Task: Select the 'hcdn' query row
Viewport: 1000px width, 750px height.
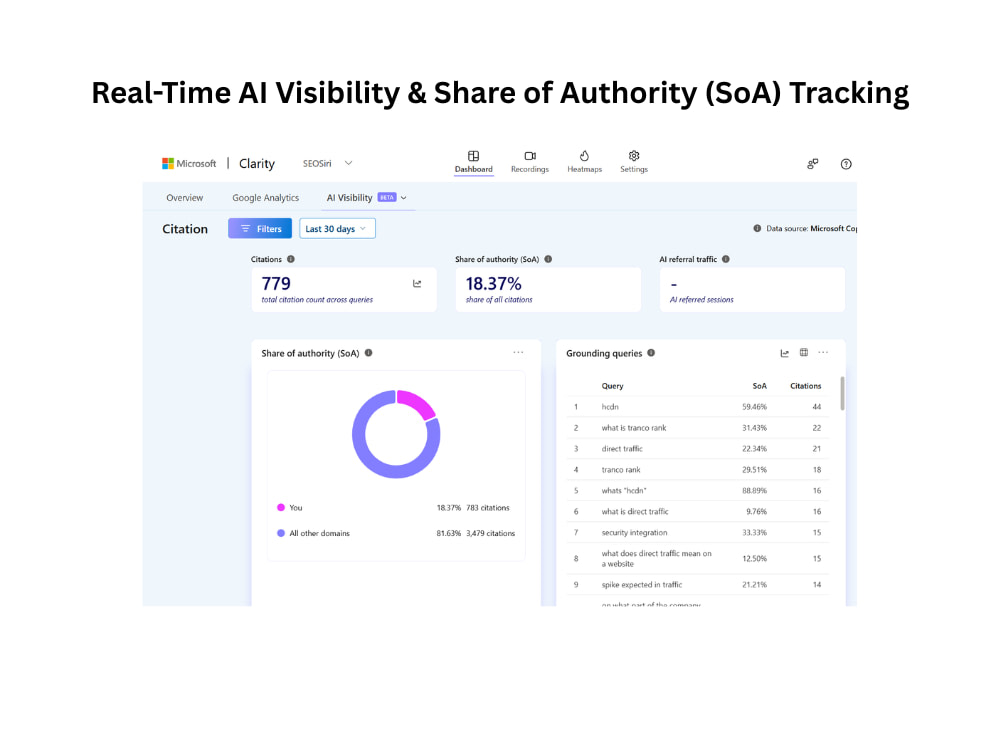Action: tap(697, 407)
